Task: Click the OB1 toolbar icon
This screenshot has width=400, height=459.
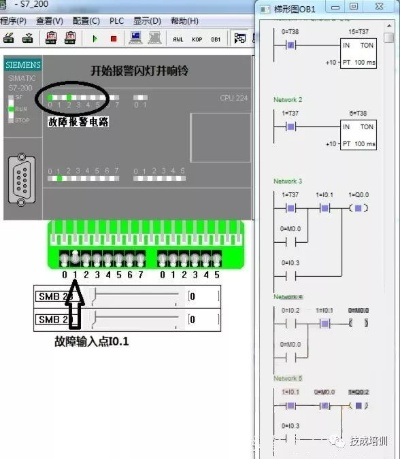Action: click(216, 39)
